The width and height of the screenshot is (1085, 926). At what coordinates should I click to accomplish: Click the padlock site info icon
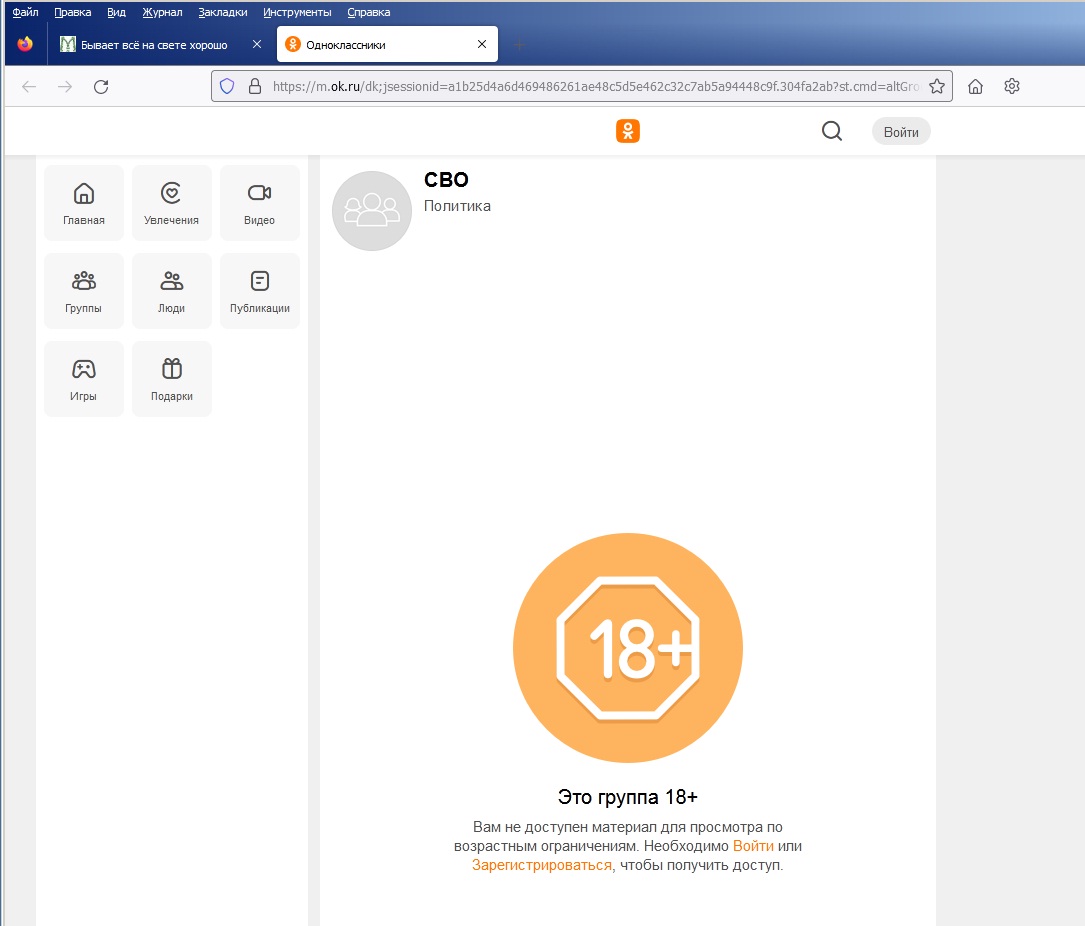click(x=255, y=87)
